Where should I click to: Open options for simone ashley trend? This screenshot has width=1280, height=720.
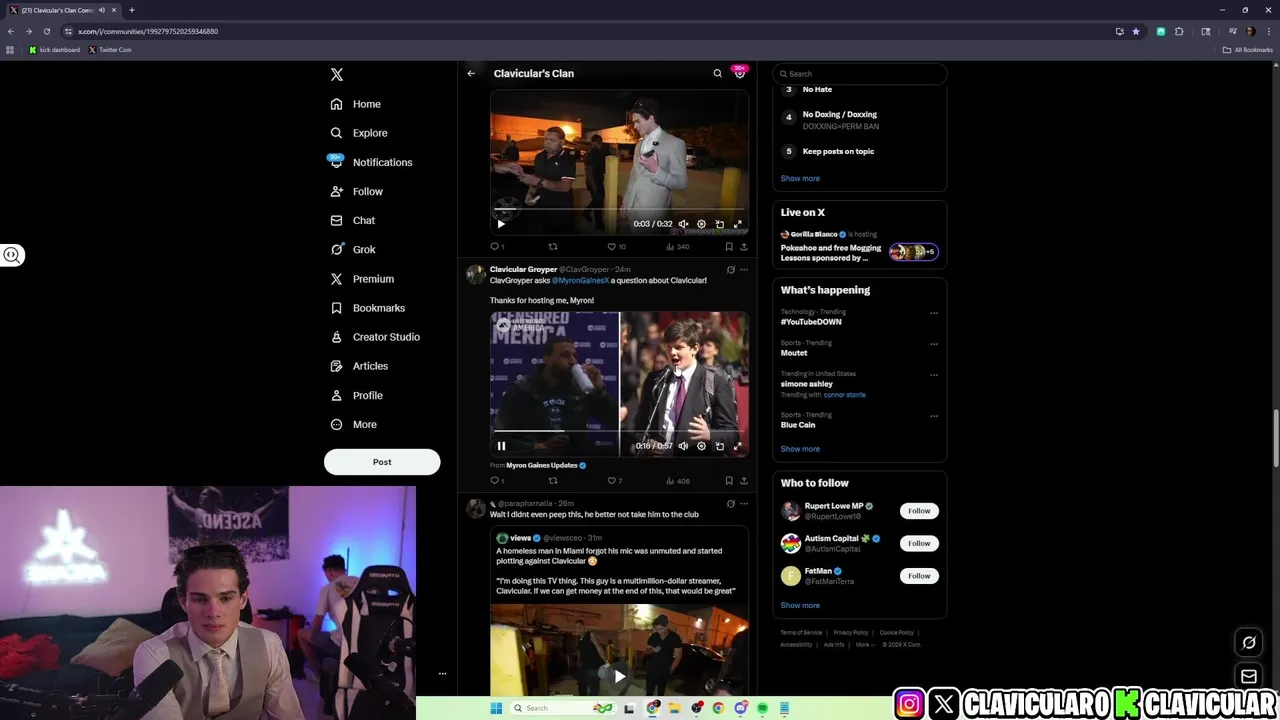tap(934, 375)
